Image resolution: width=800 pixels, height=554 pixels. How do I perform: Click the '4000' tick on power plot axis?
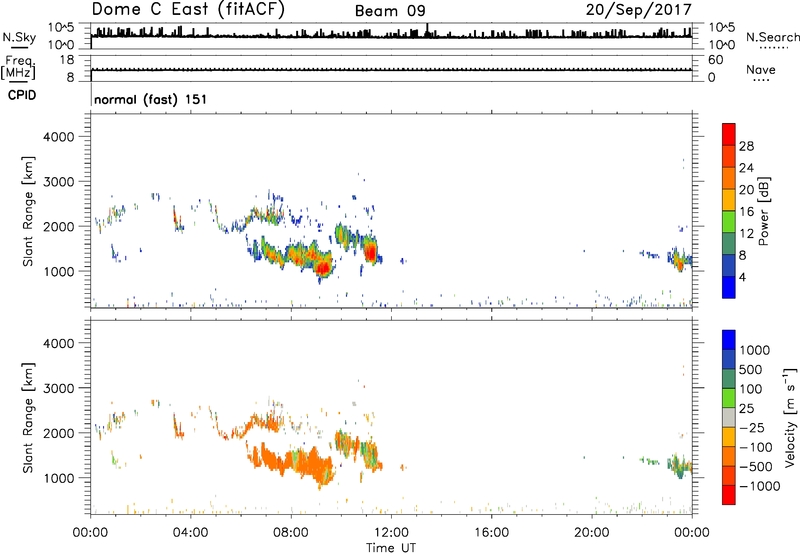(59, 137)
